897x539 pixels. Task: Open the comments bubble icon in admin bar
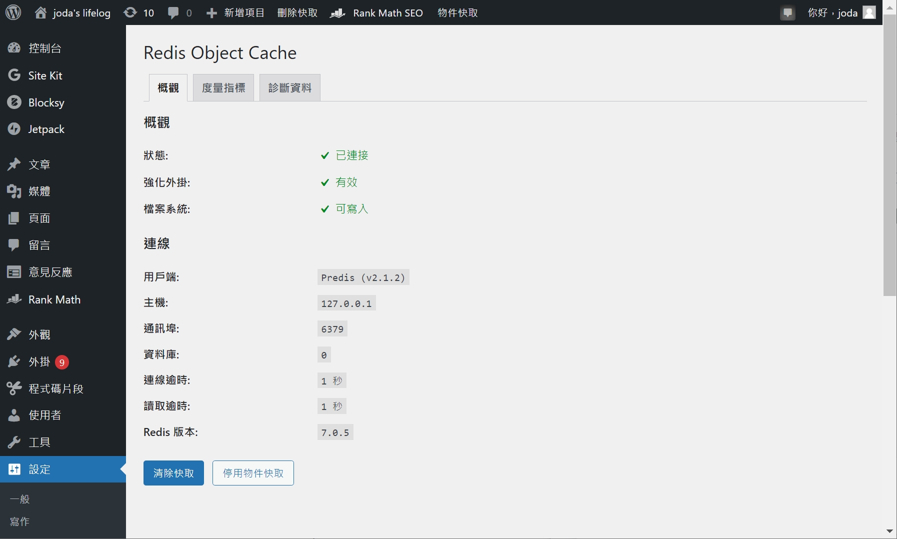[173, 13]
